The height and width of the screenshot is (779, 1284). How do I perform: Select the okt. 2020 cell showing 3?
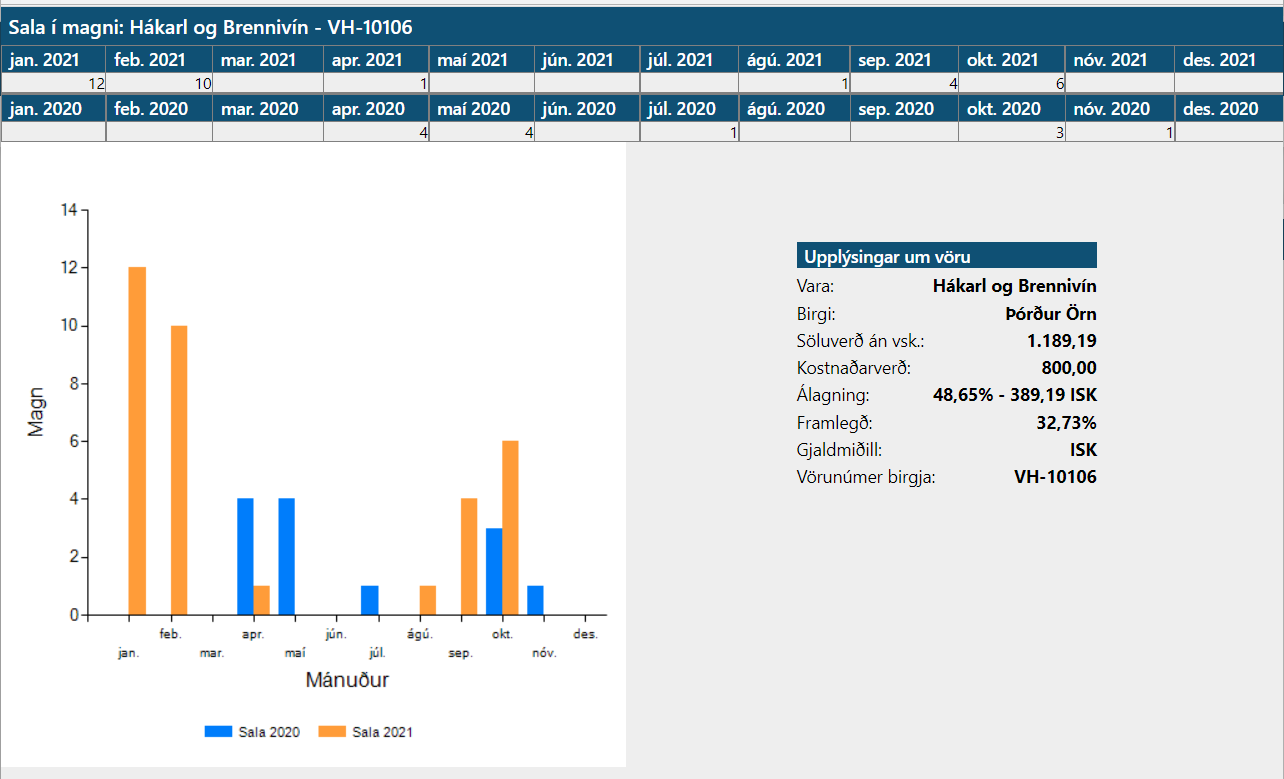point(1011,132)
